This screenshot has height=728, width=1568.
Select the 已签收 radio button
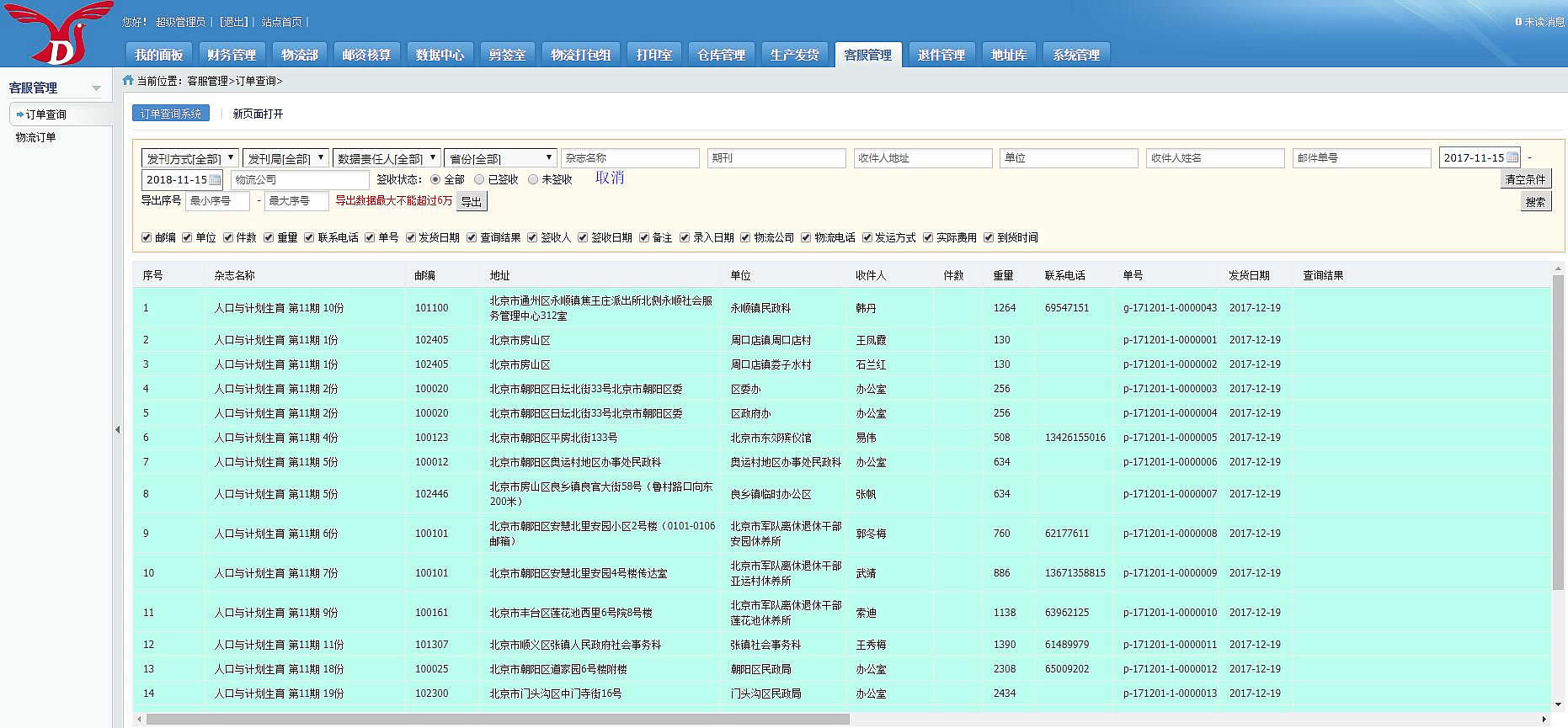click(479, 179)
